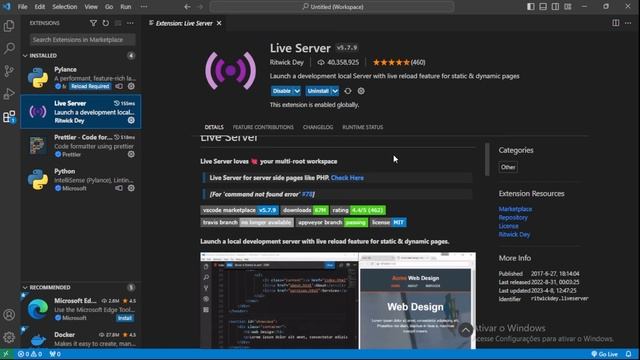Open the Selection menu
The image size is (640, 360).
[64, 7]
